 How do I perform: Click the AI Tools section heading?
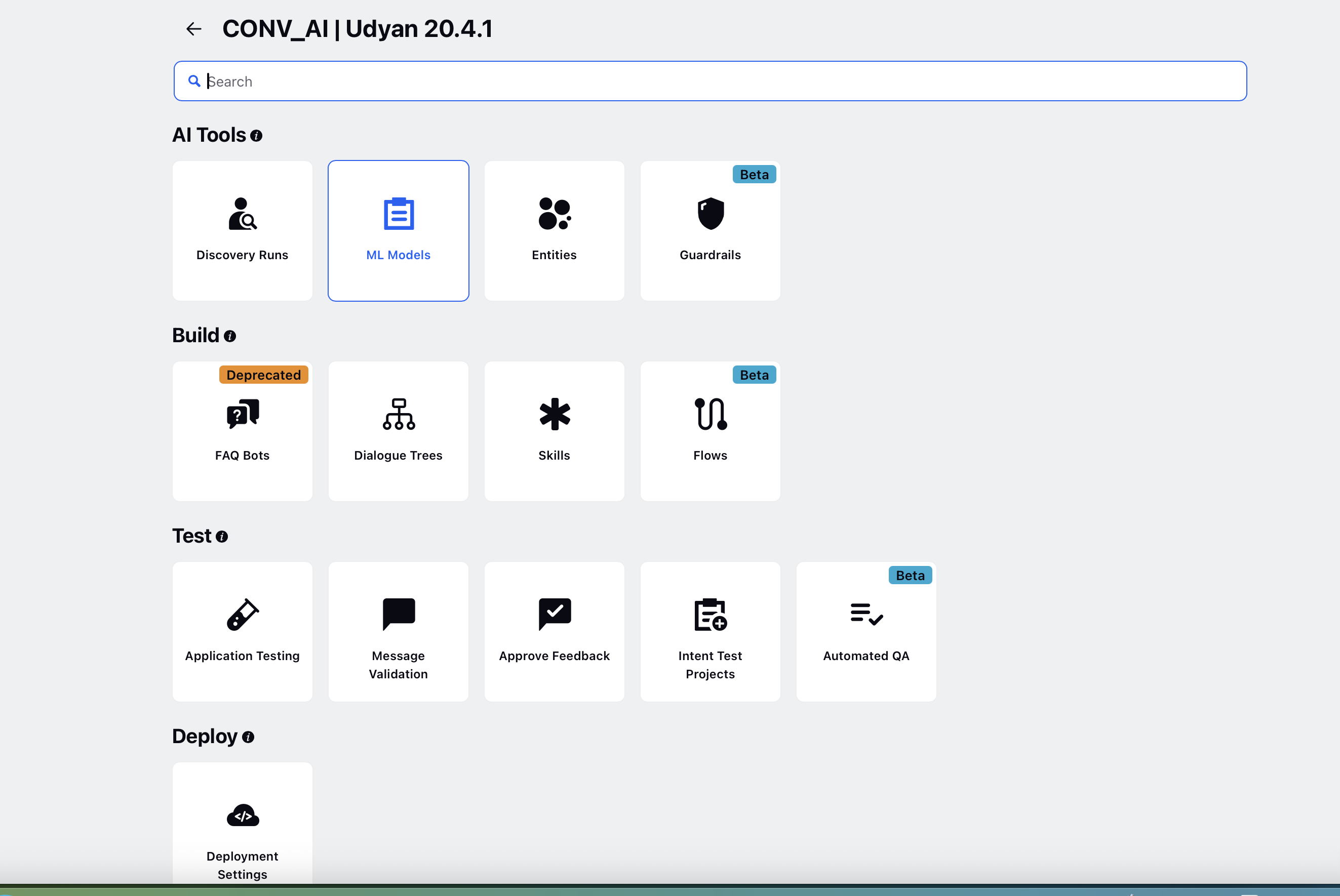click(x=209, y=135)
